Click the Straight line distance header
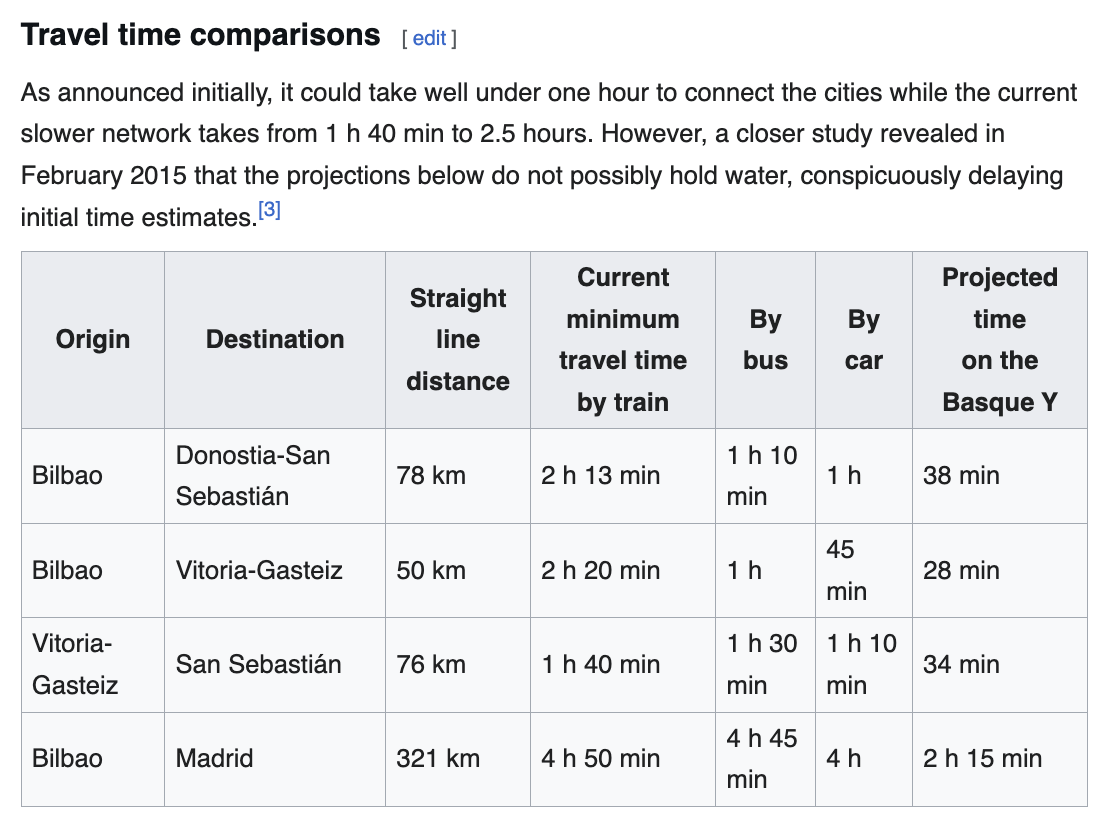The width and height of the screenshot is (1112, 836). point(458,340)
